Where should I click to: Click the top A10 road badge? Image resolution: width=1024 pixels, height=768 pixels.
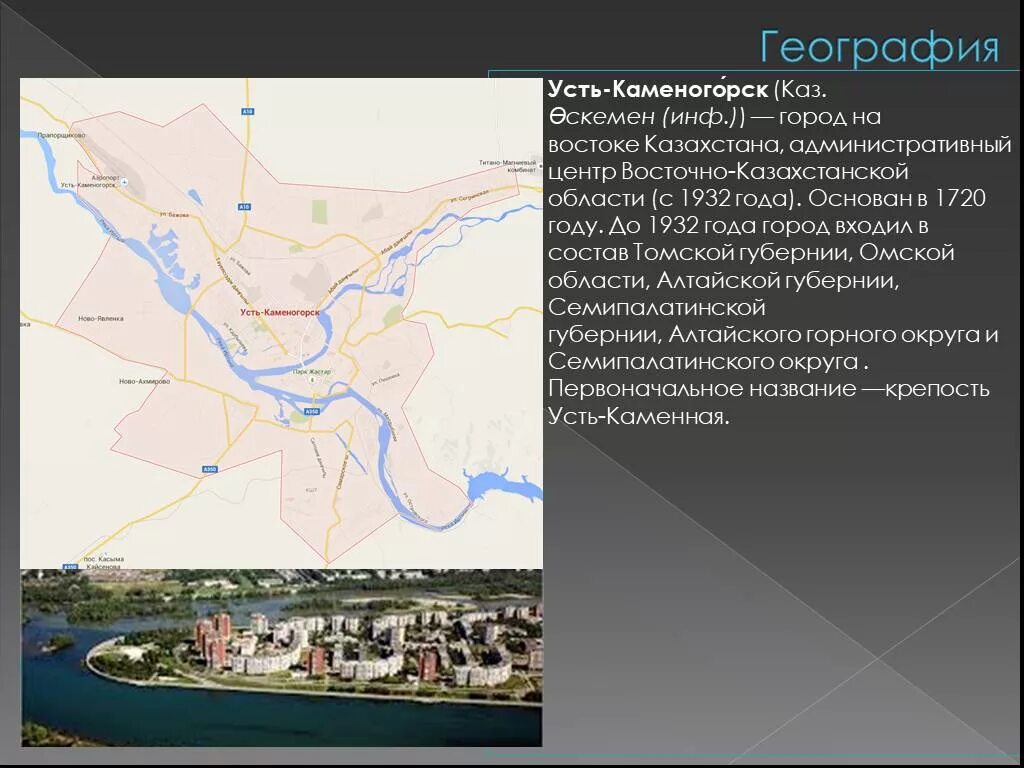pos(247,112)
